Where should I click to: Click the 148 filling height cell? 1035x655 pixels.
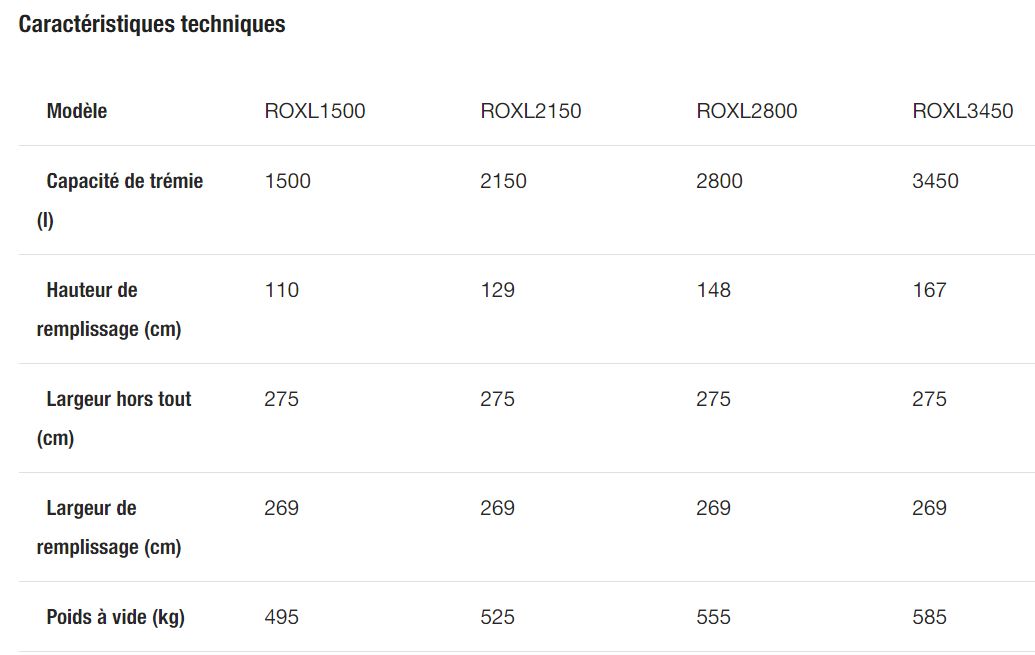[x=714, y=290]
